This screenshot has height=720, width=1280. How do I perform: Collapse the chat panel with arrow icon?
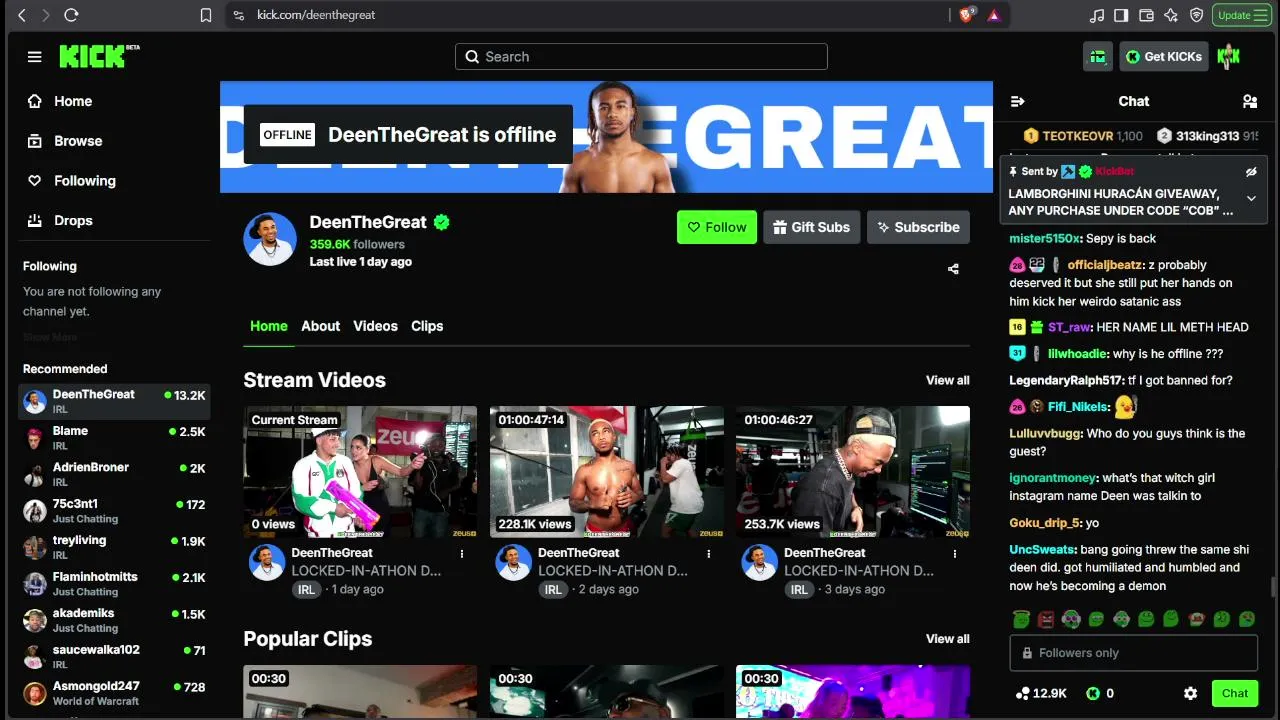coord(1018,101)
